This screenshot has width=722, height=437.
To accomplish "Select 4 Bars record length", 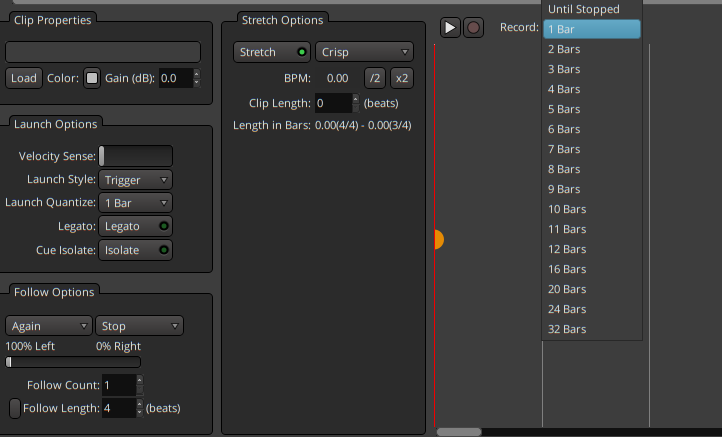I will pyautogui.click(x=592, y=89).
